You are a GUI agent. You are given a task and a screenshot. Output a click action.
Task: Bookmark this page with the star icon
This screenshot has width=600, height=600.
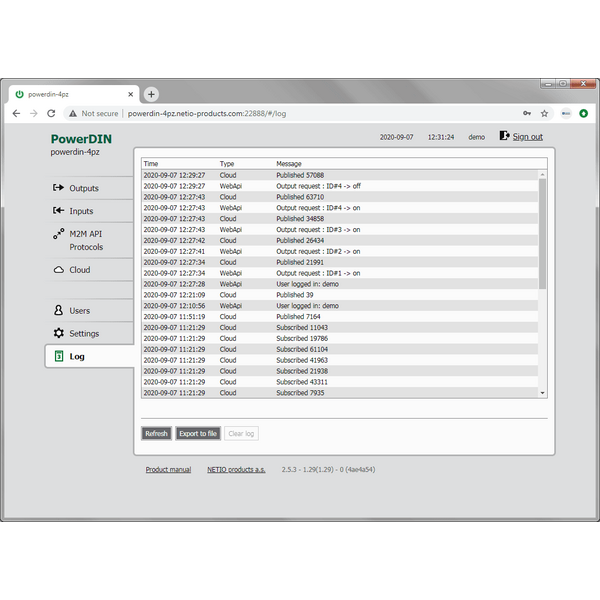[x=544, y=114]
